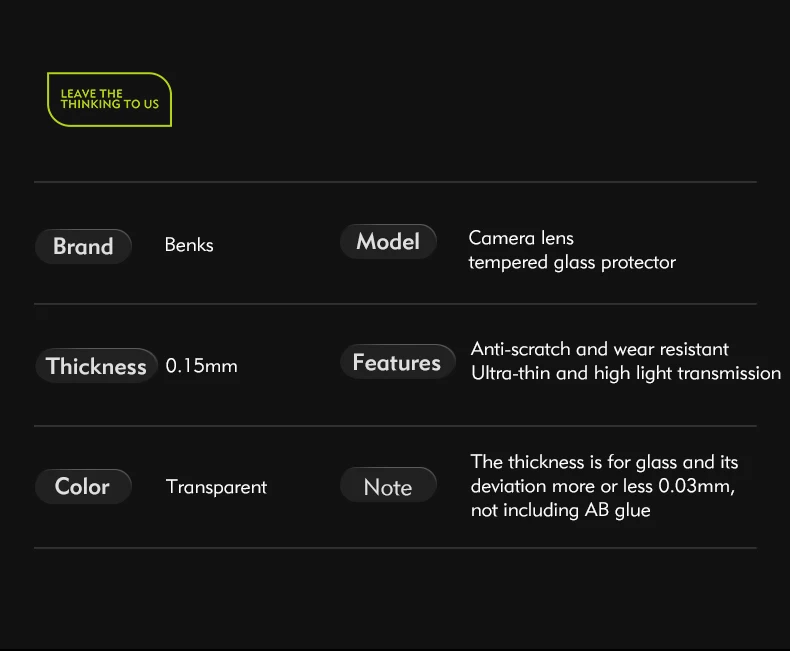The width and height of the screenshot is (790, 651).
Task: Click the Benks brand name text
Action: (x=189, y=245)
